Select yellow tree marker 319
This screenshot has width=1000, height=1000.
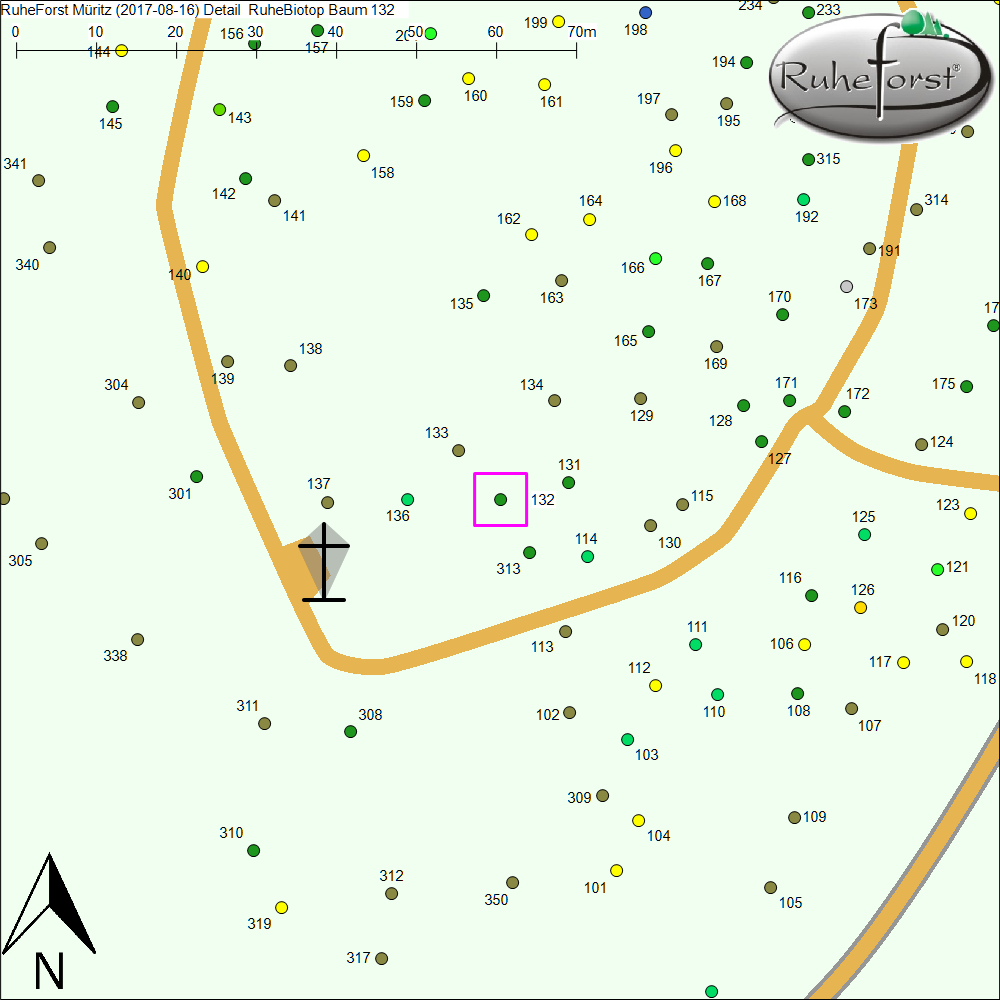point(282,907)
